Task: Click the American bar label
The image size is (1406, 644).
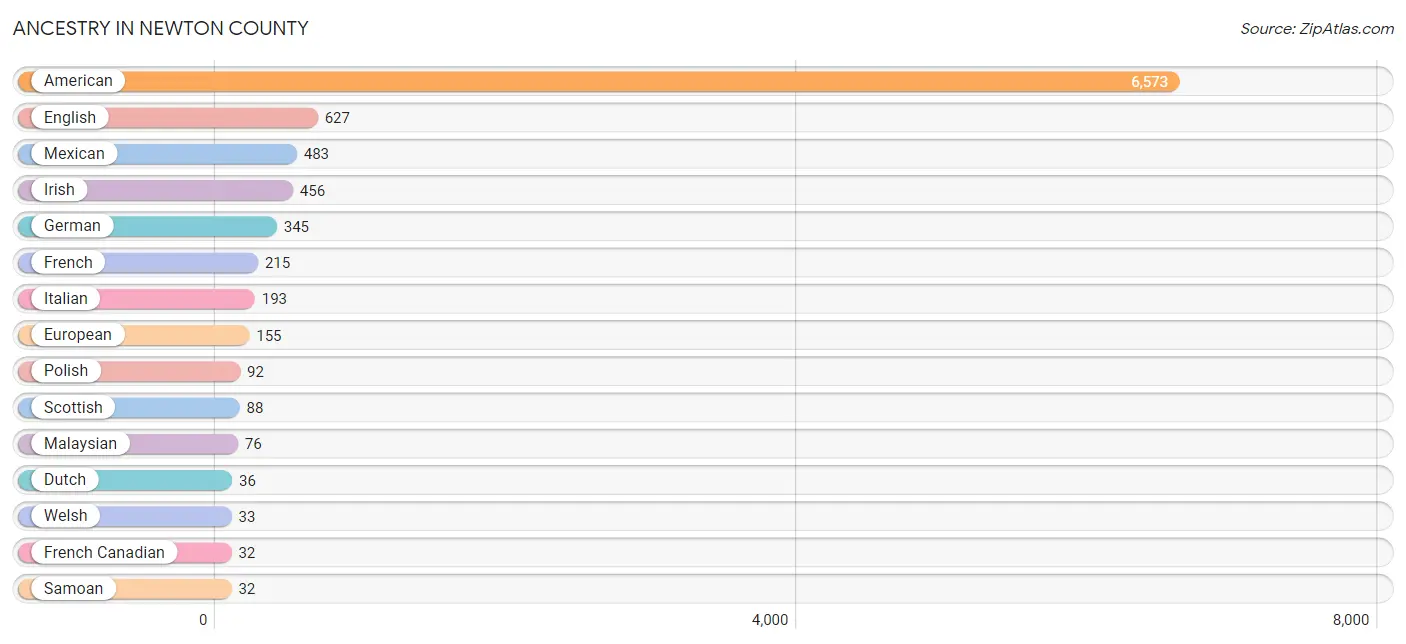Action: pos(78,81)
